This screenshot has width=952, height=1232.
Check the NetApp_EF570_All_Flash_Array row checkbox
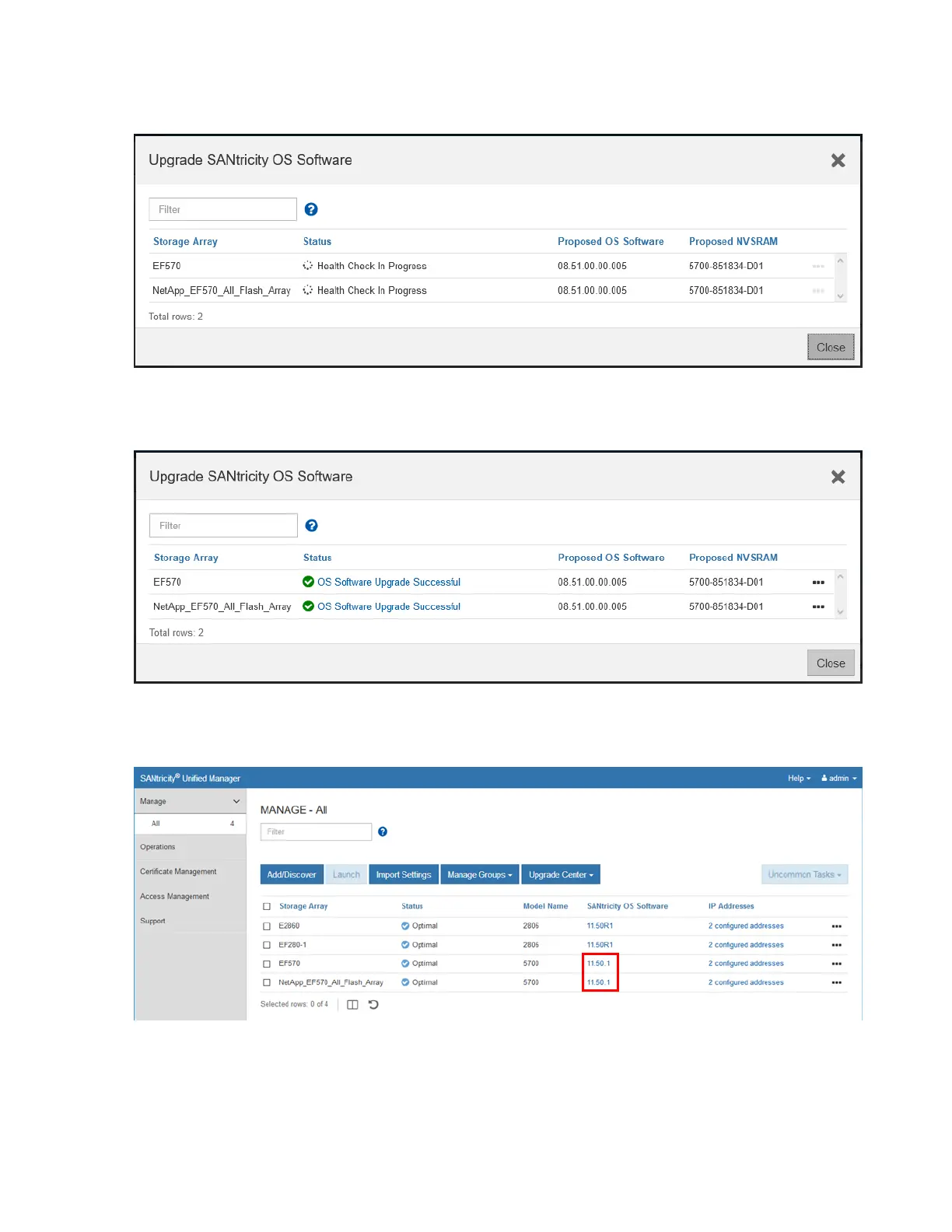coord(267,983)
